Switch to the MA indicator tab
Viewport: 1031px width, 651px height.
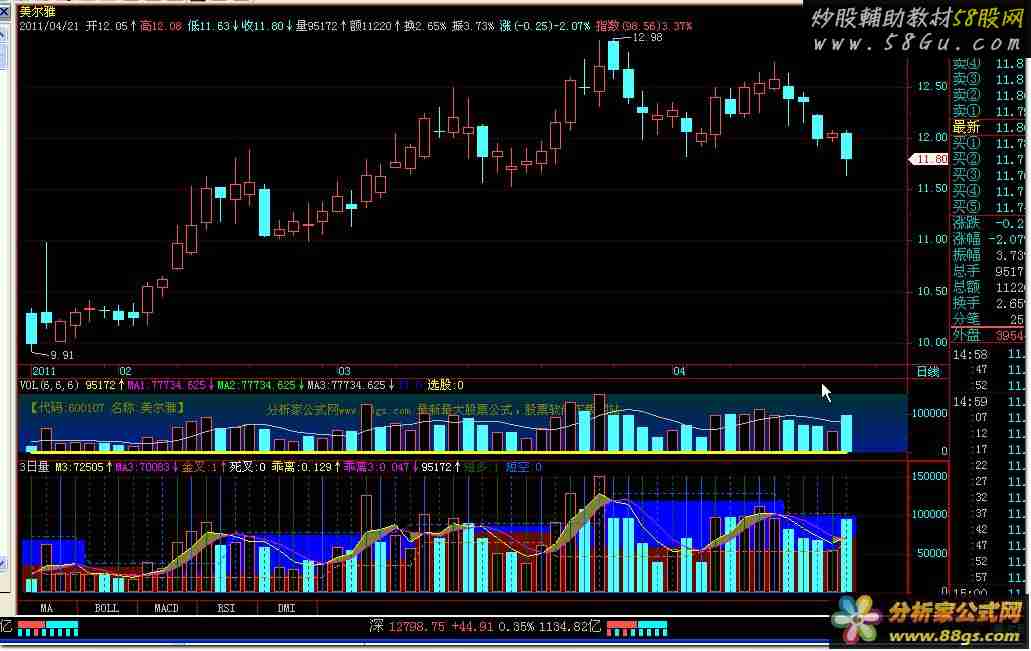point(47,608)
